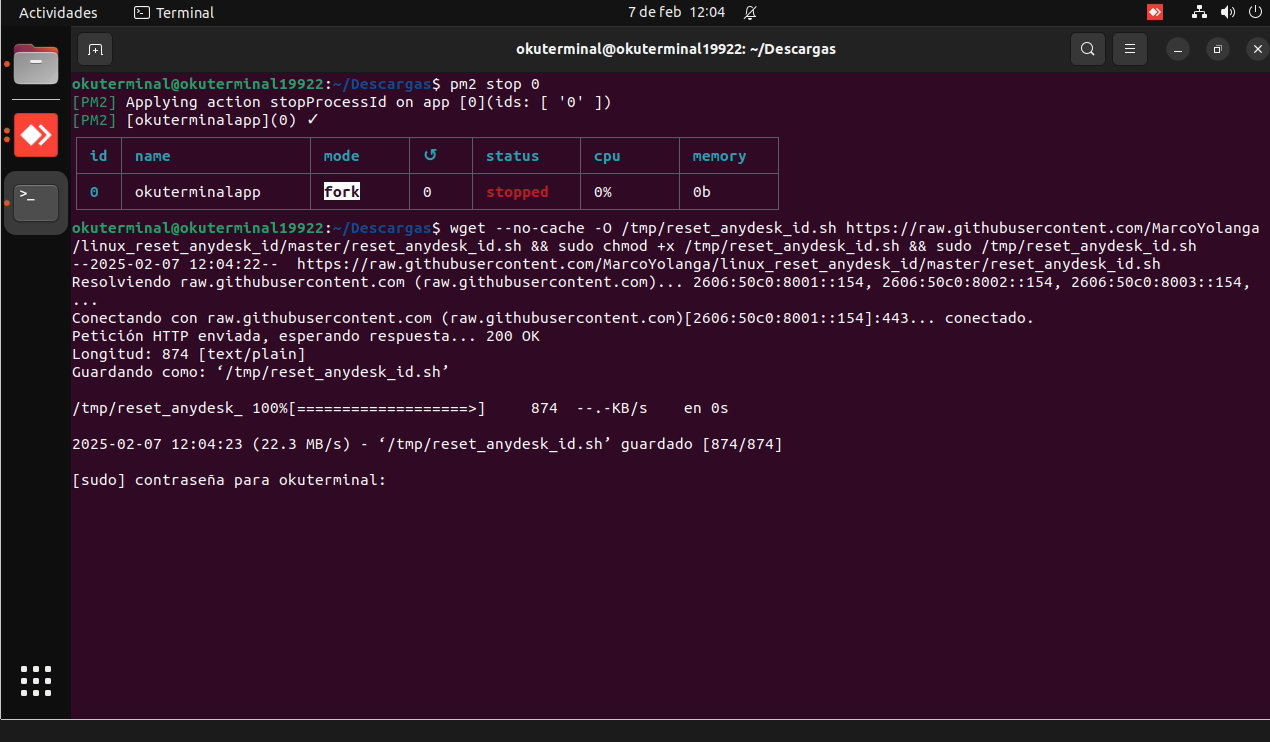Open the calendar from the date and time
1270x742 pixels.
point(661,13)
